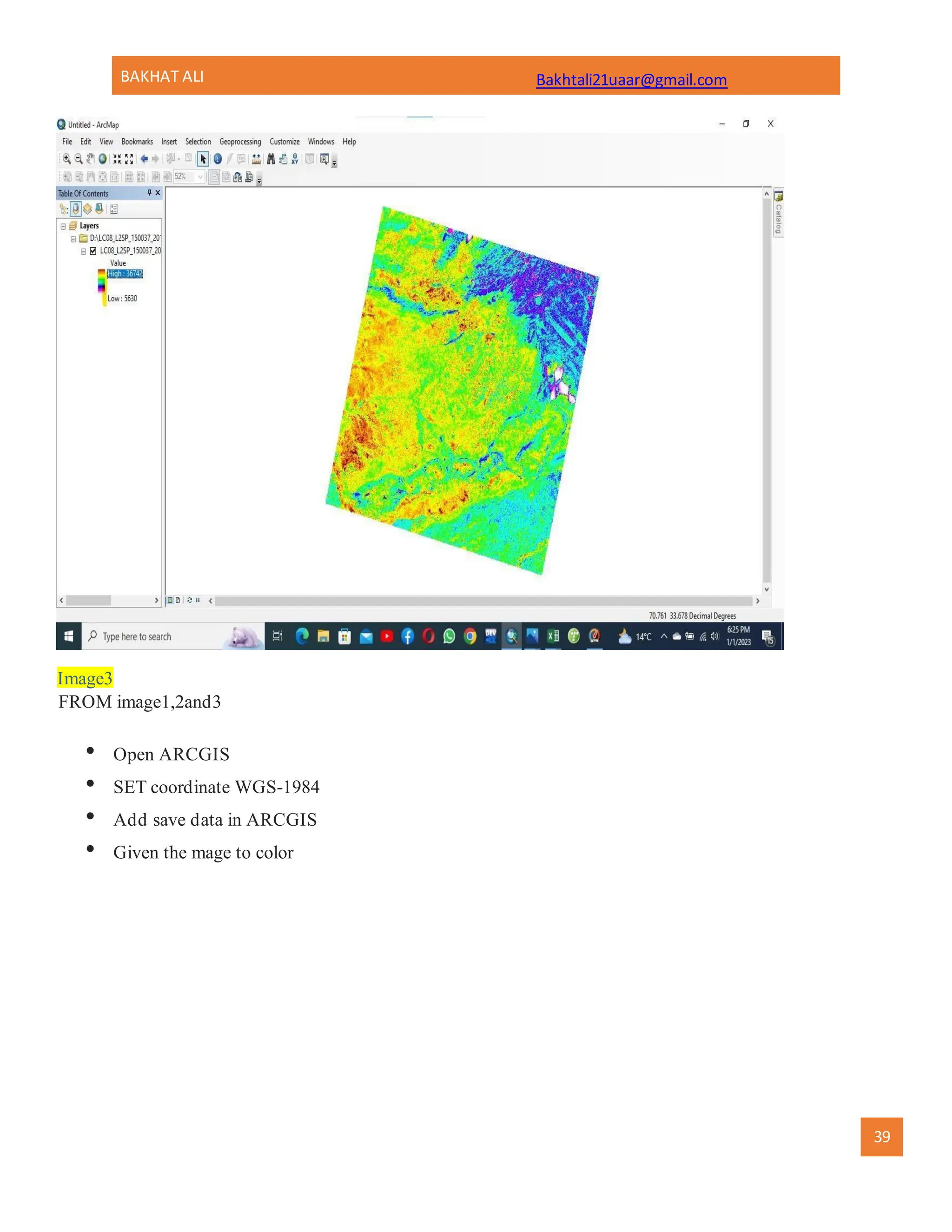This screenshot has height=1232, width=952.
Task: Open the View menu
Action: 106,142
